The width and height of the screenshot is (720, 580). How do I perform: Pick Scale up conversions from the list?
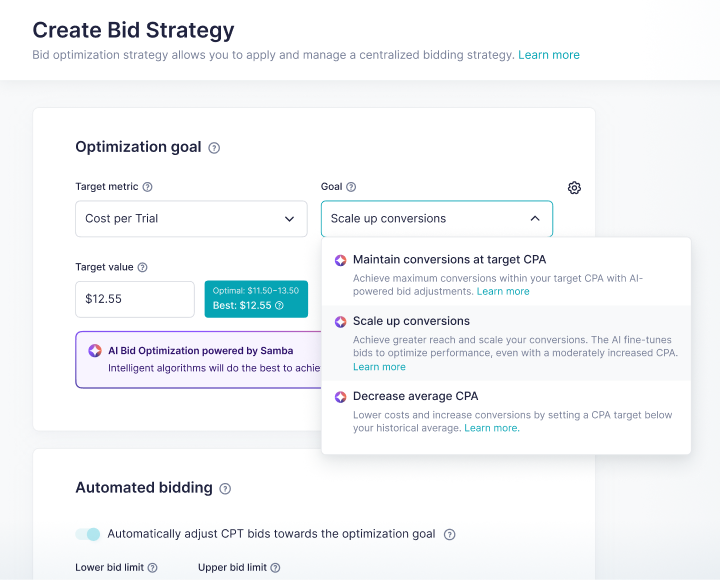(x=411, y=321)
